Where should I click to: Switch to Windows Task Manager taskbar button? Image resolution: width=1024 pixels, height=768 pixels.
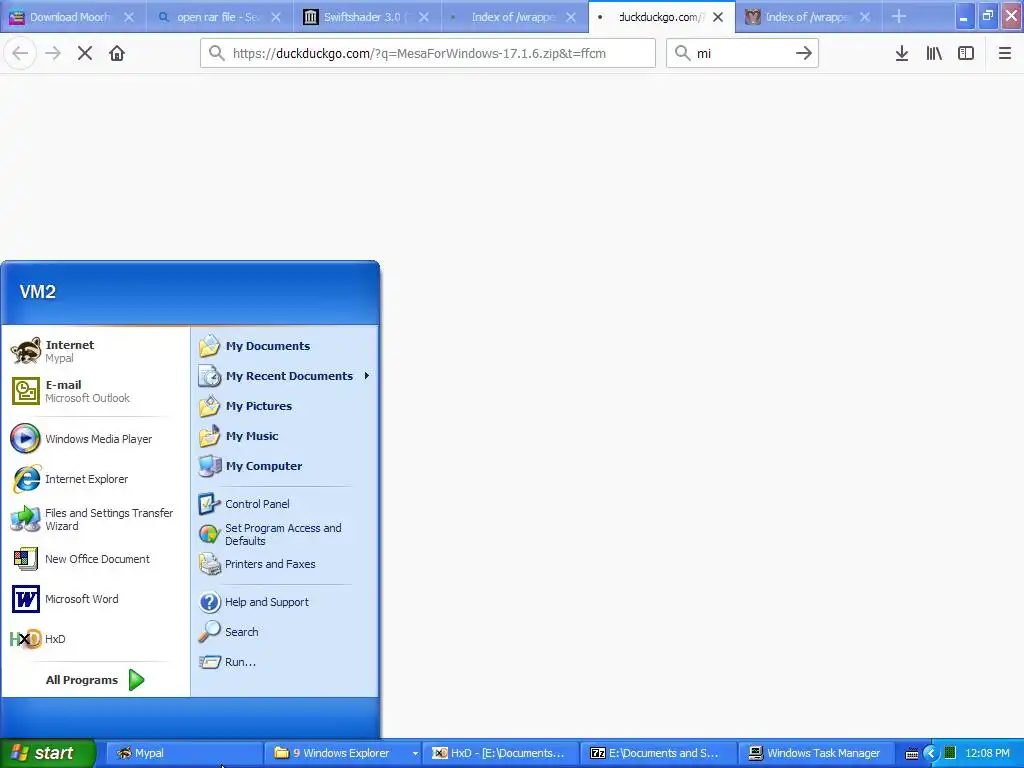coord(817,753)
